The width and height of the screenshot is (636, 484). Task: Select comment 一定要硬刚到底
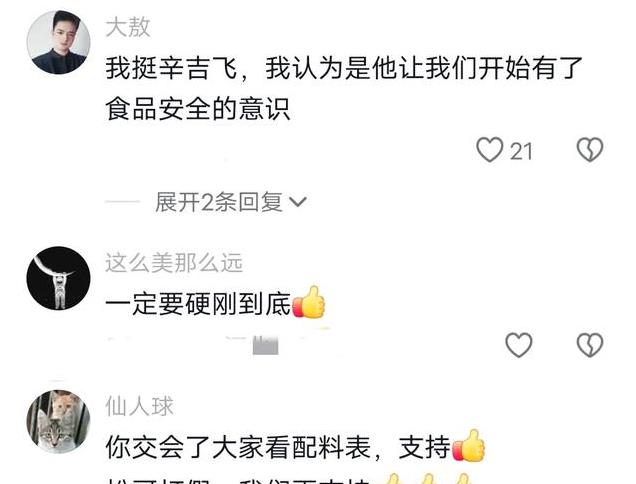pyautogui.click(x=198, y=303)
